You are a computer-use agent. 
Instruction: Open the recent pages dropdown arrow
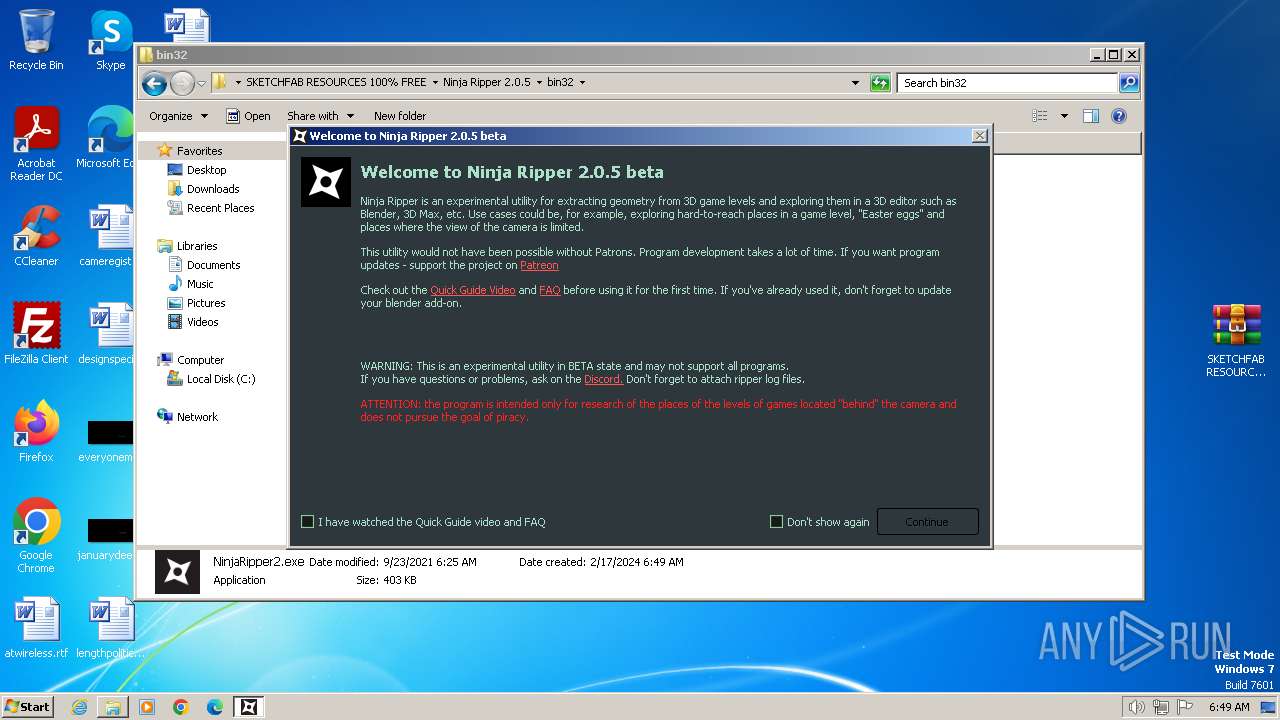click(201, 83)
